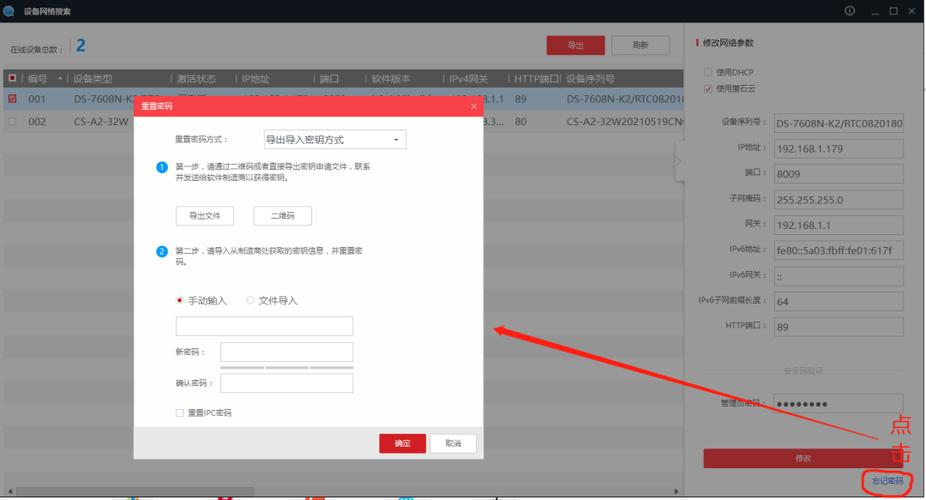The height and width of the screenshot is (500, 926).
Task: Select the CS-A2-32W20210519CN serial number cell
Action: click(624, 122)
